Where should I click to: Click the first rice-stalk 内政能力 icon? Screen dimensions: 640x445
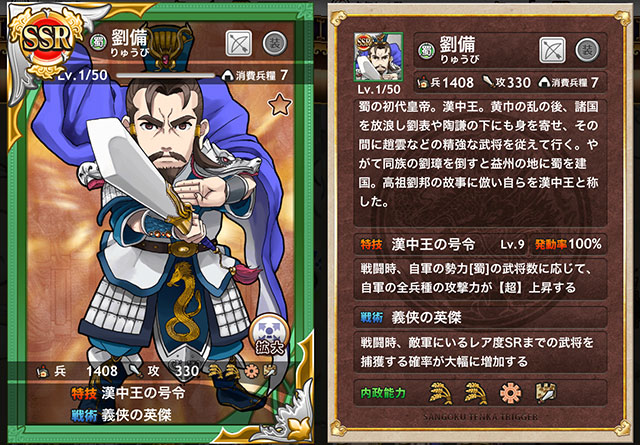441,393
